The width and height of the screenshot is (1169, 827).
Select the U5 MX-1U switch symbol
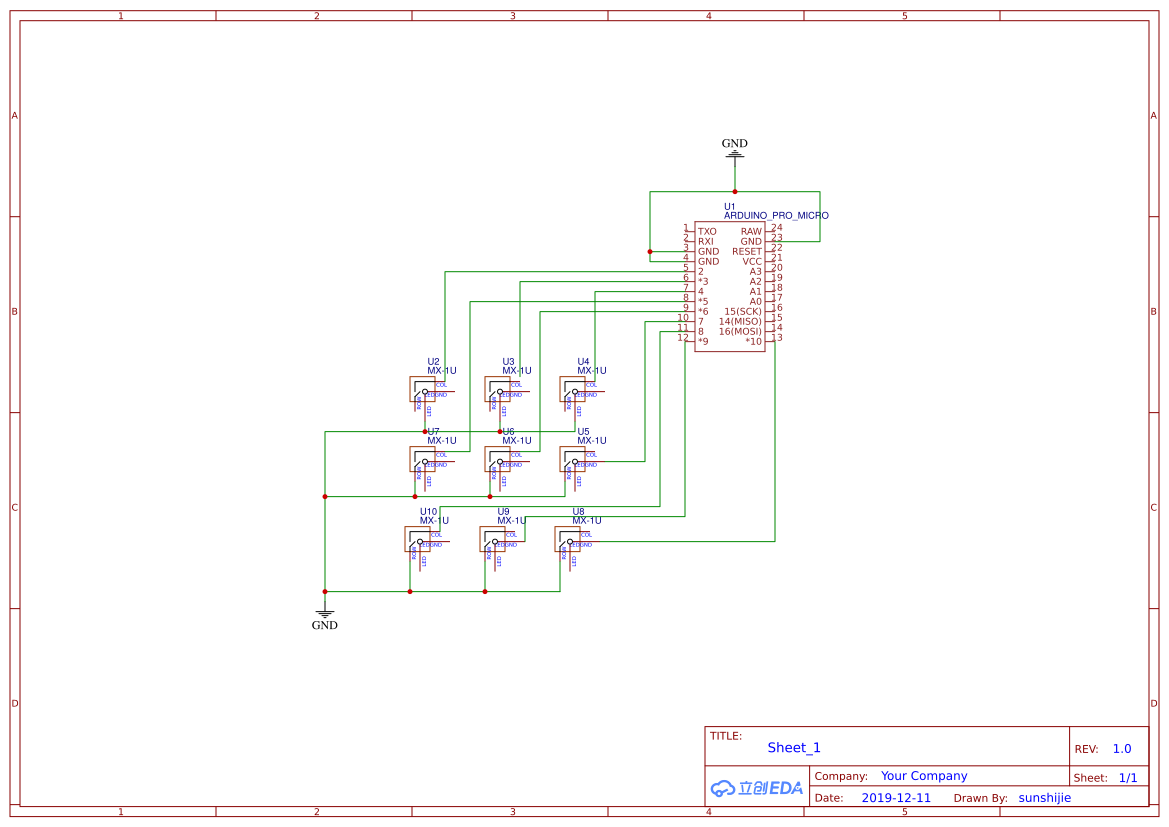point(573,459)
